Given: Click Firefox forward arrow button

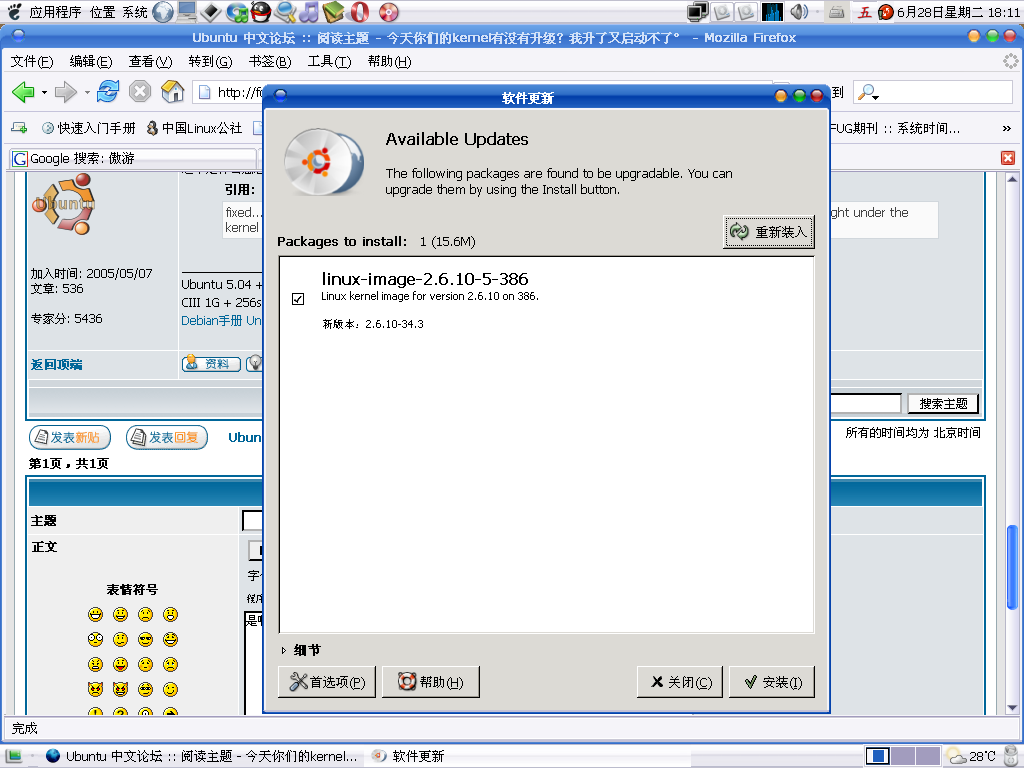Looking at the screenshot, I should (65, 92).
